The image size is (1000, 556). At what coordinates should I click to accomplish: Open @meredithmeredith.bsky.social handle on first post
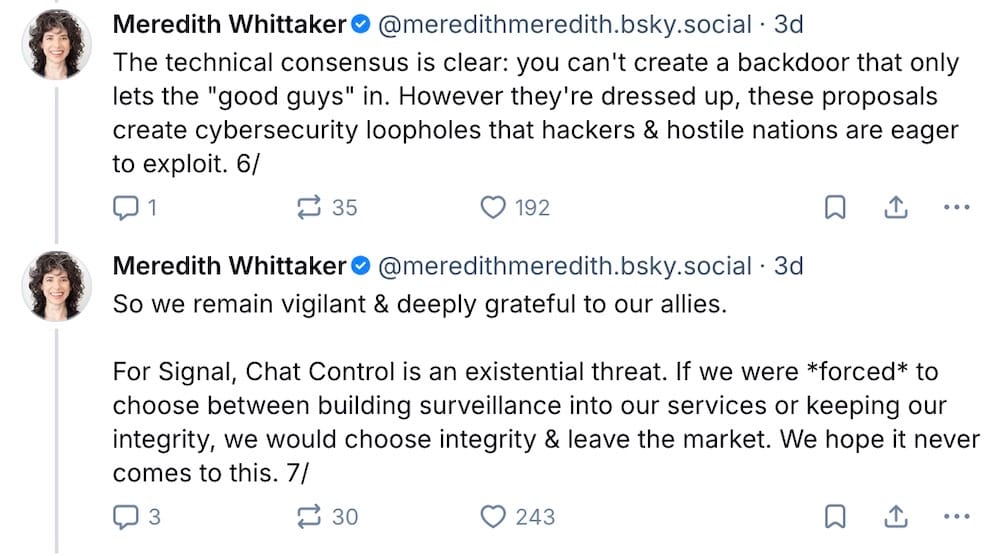pos(564,23)
